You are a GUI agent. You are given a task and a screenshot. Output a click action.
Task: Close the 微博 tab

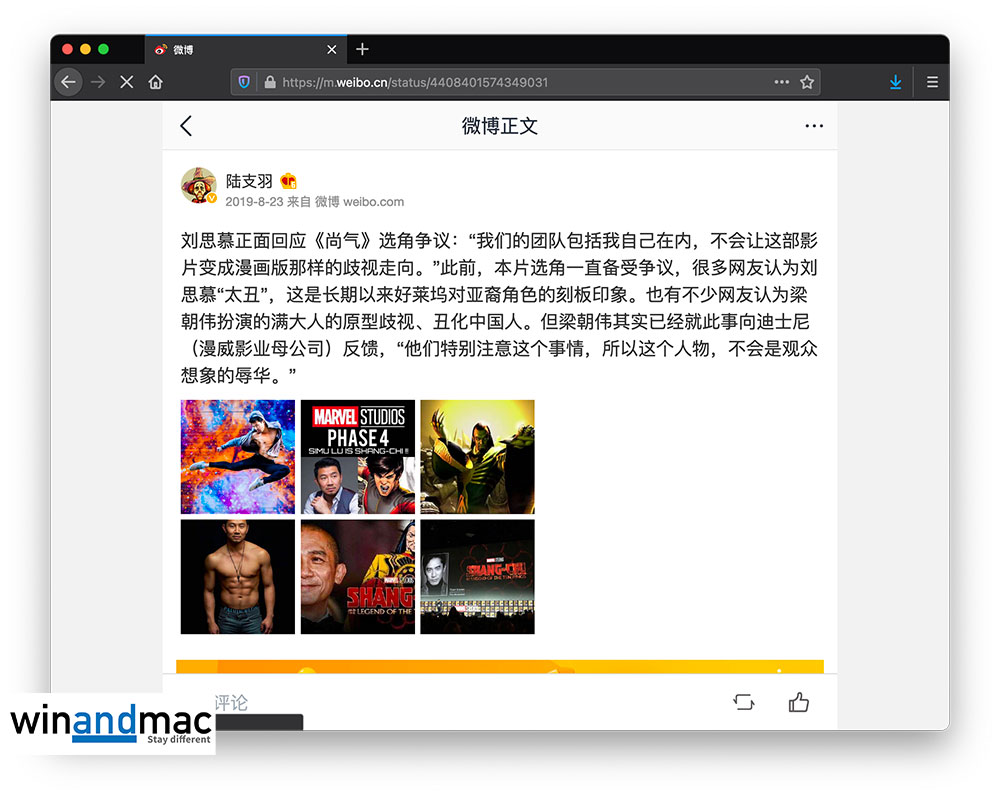point(332,49)
